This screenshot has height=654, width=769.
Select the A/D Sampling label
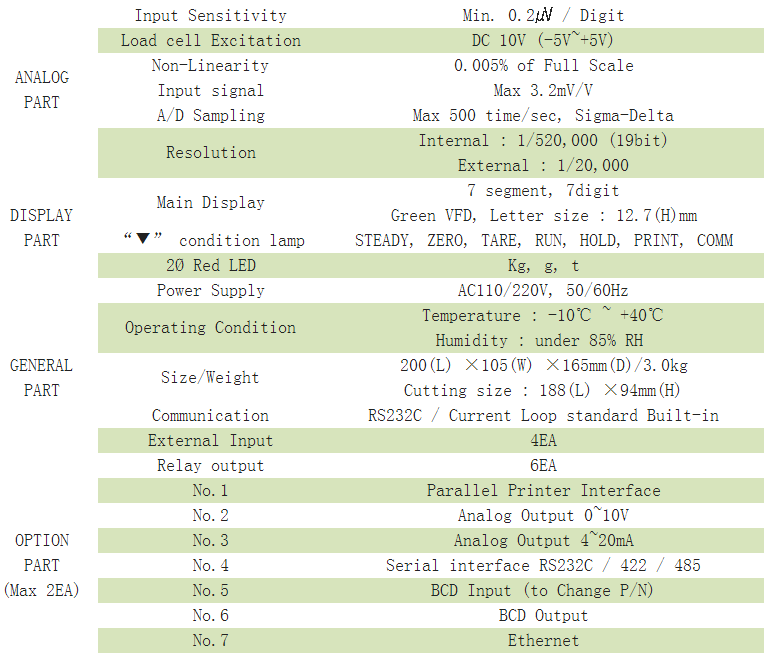[210, 115]
